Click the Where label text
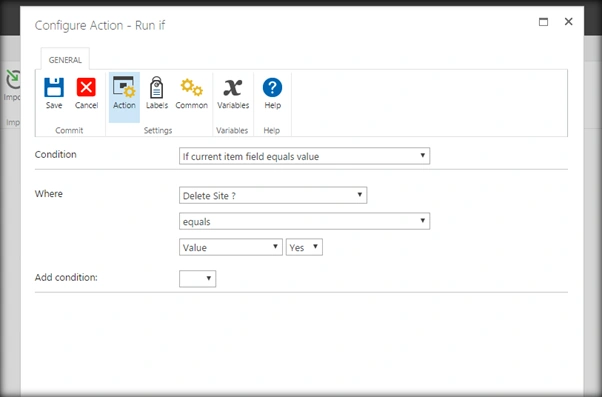 click(x=49, y=194)
